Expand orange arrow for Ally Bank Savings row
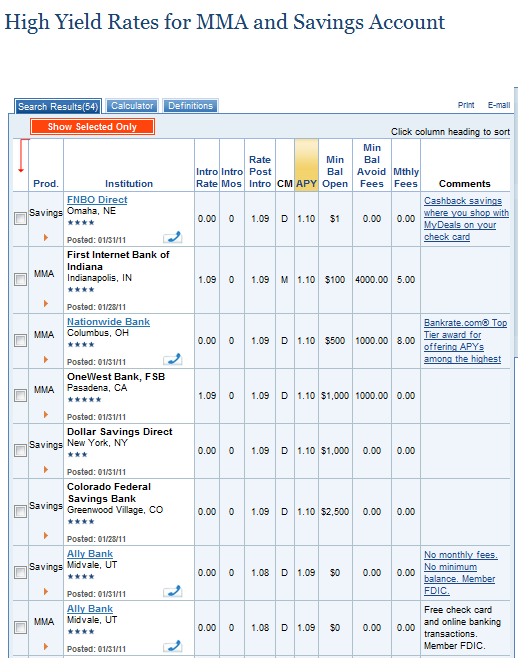Image resolution: width=518 pixels, height=658 pixels. click(x=46, y=592)
